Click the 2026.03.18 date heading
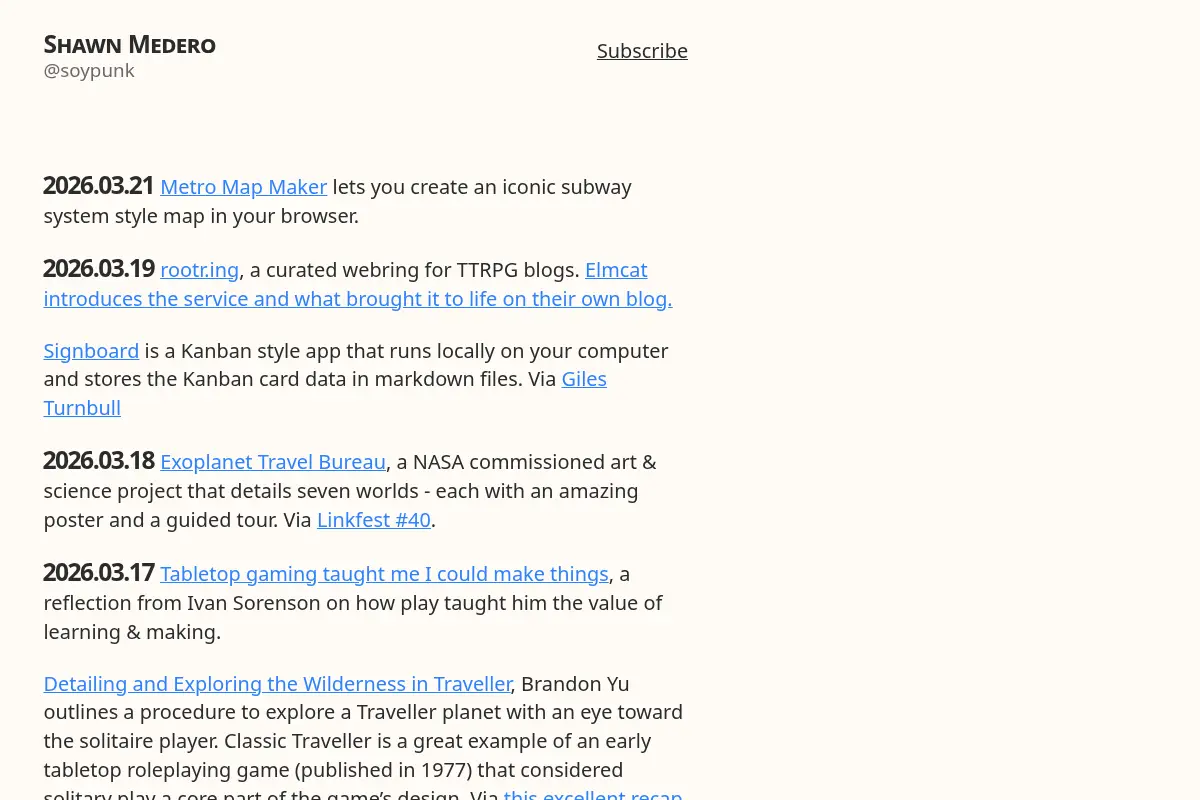 coord(99,461)
